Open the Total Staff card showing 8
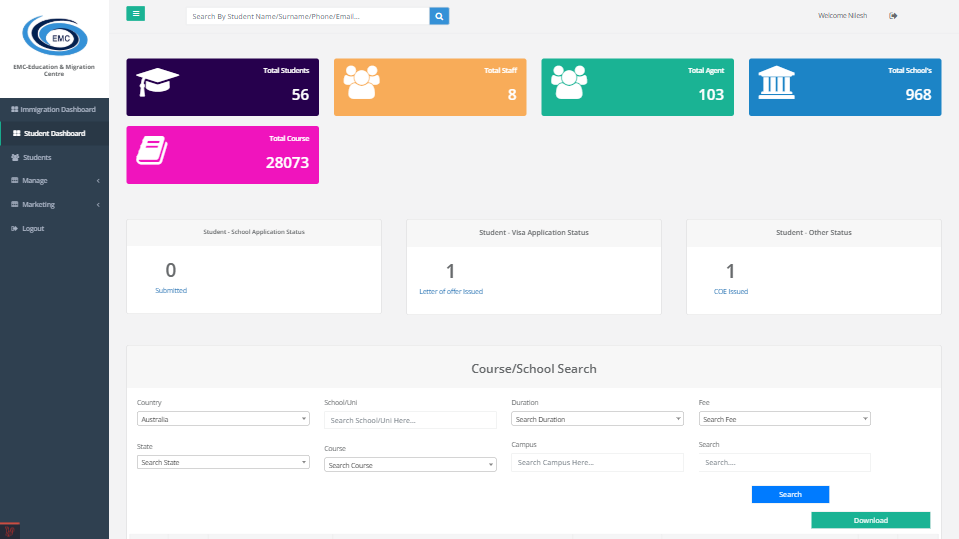 tap(430, 87)
